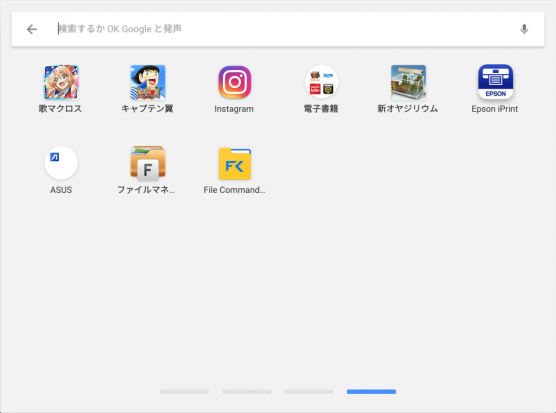Screen dimensions: 556x413
Task: Tap the back arrow in search bar
Action: [32, 29]
